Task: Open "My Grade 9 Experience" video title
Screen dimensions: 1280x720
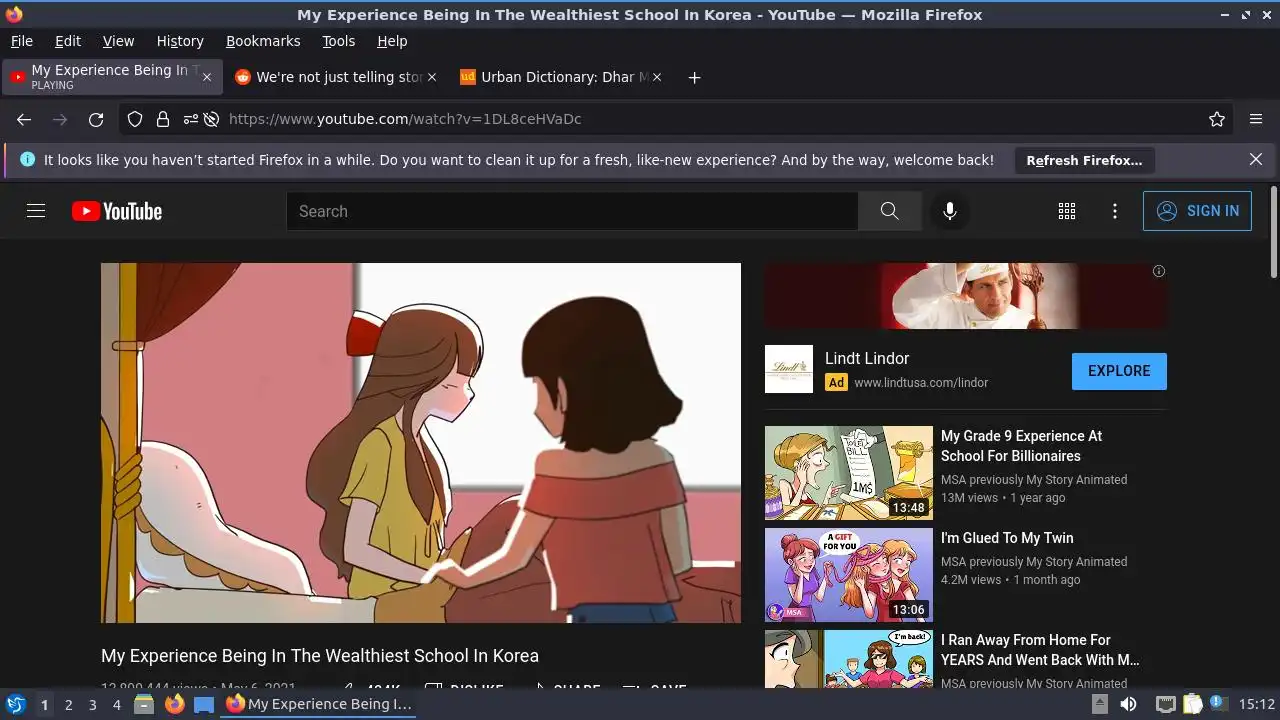Action: click(1021, 446)
